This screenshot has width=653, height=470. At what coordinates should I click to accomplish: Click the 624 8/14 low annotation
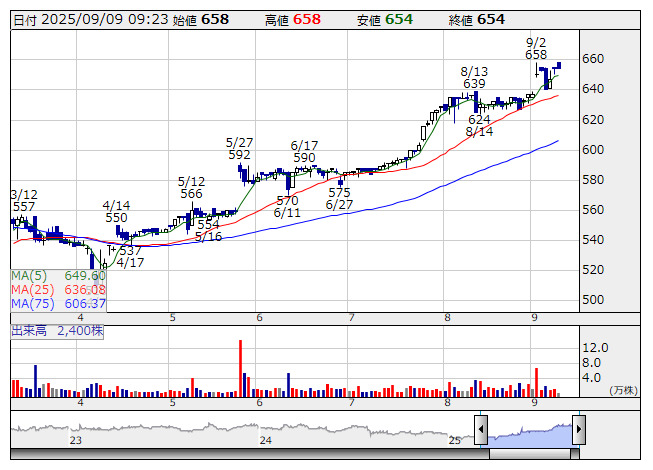click(479, 126)
